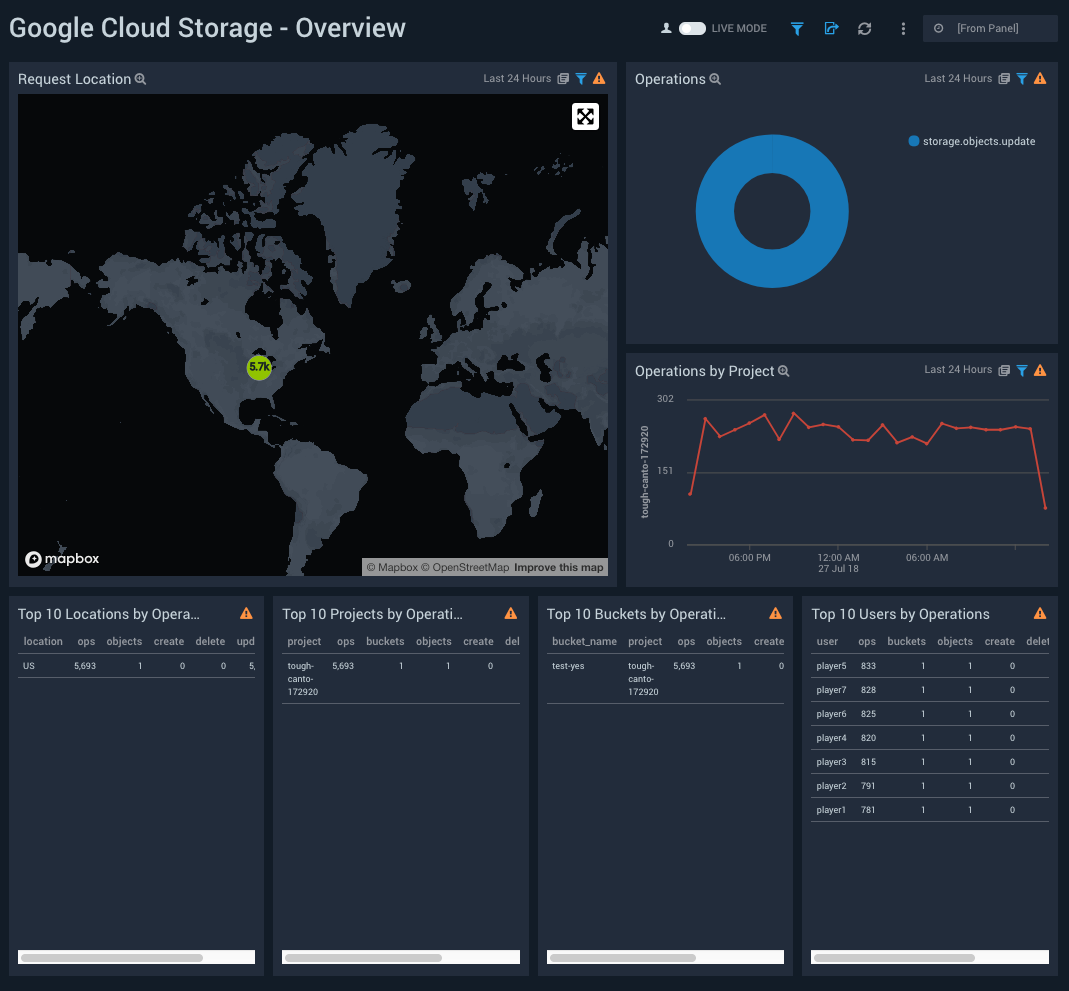
Task: Click the copy icon on Request Location panel
Action: pyautogui.click(x=561, y=78)
